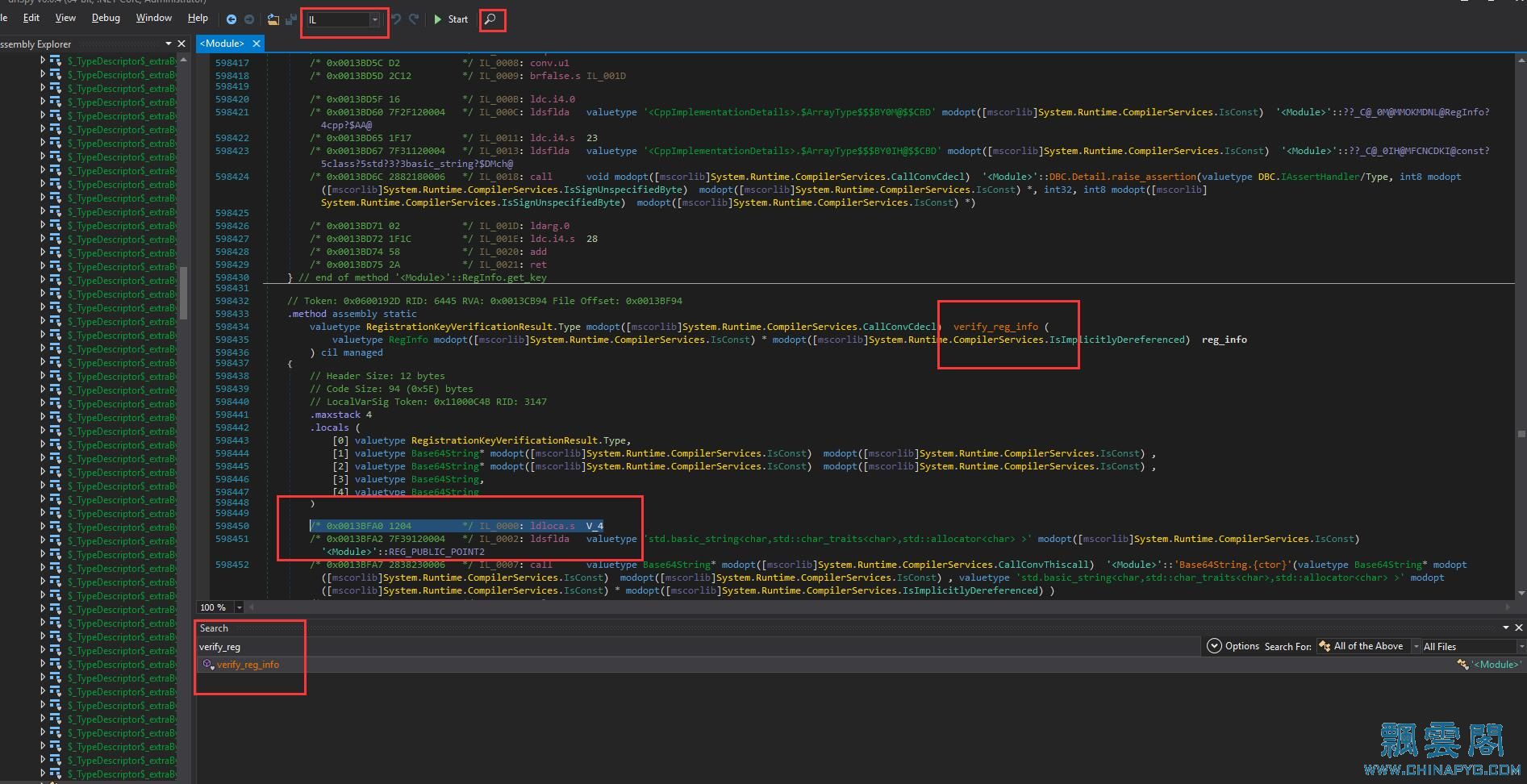The image size is (1527, 784).
Task: Click the highlighted ldloca.s V_4 line
Action: 457,526
